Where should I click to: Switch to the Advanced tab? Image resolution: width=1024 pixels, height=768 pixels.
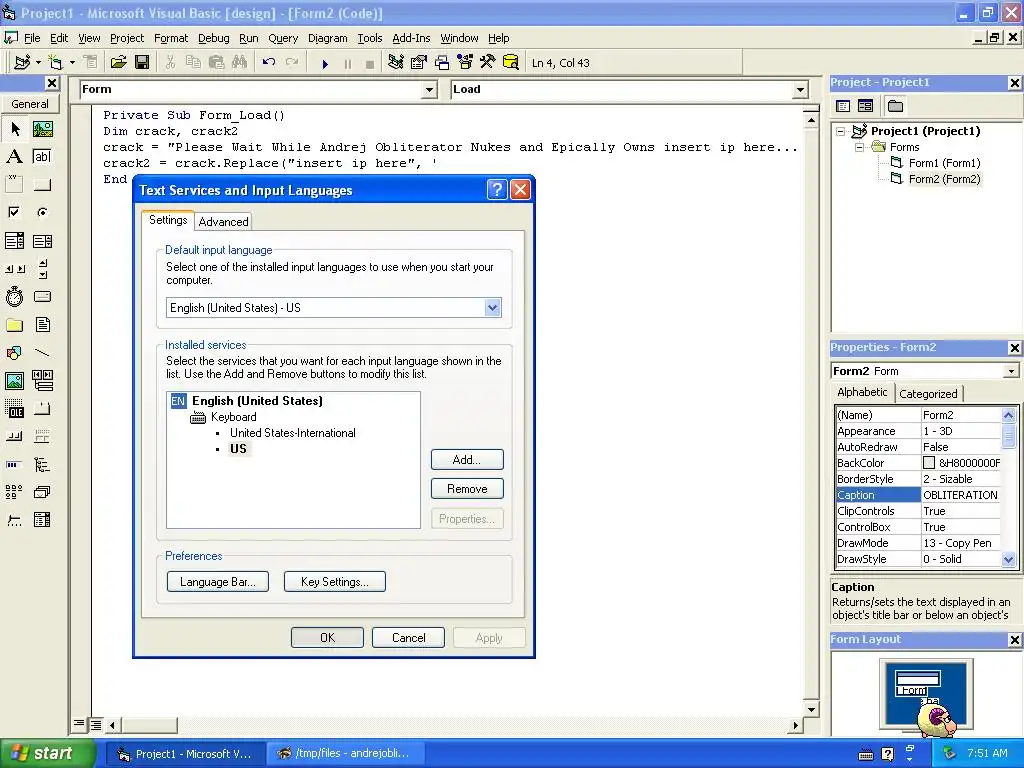223,221
